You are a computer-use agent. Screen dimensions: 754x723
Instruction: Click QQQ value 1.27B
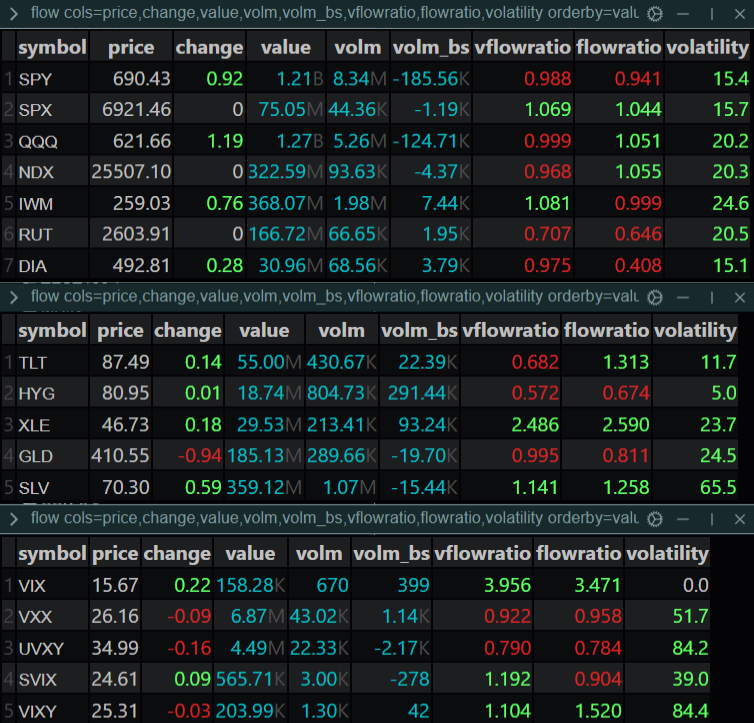pyautogui.click(x=300, y=141)
